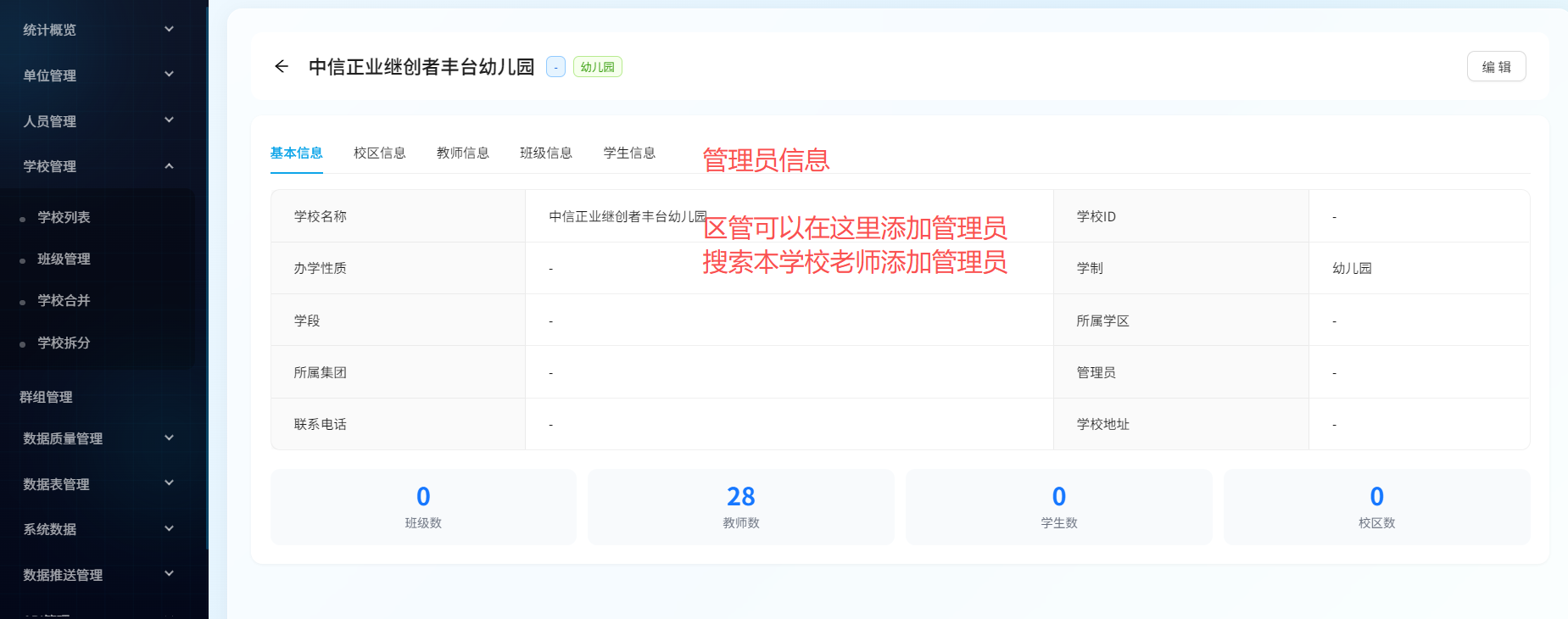Open 学校列表 in the sidebar
The width and height of the screenshot is (1568, 619).
[x=64, y=217]
